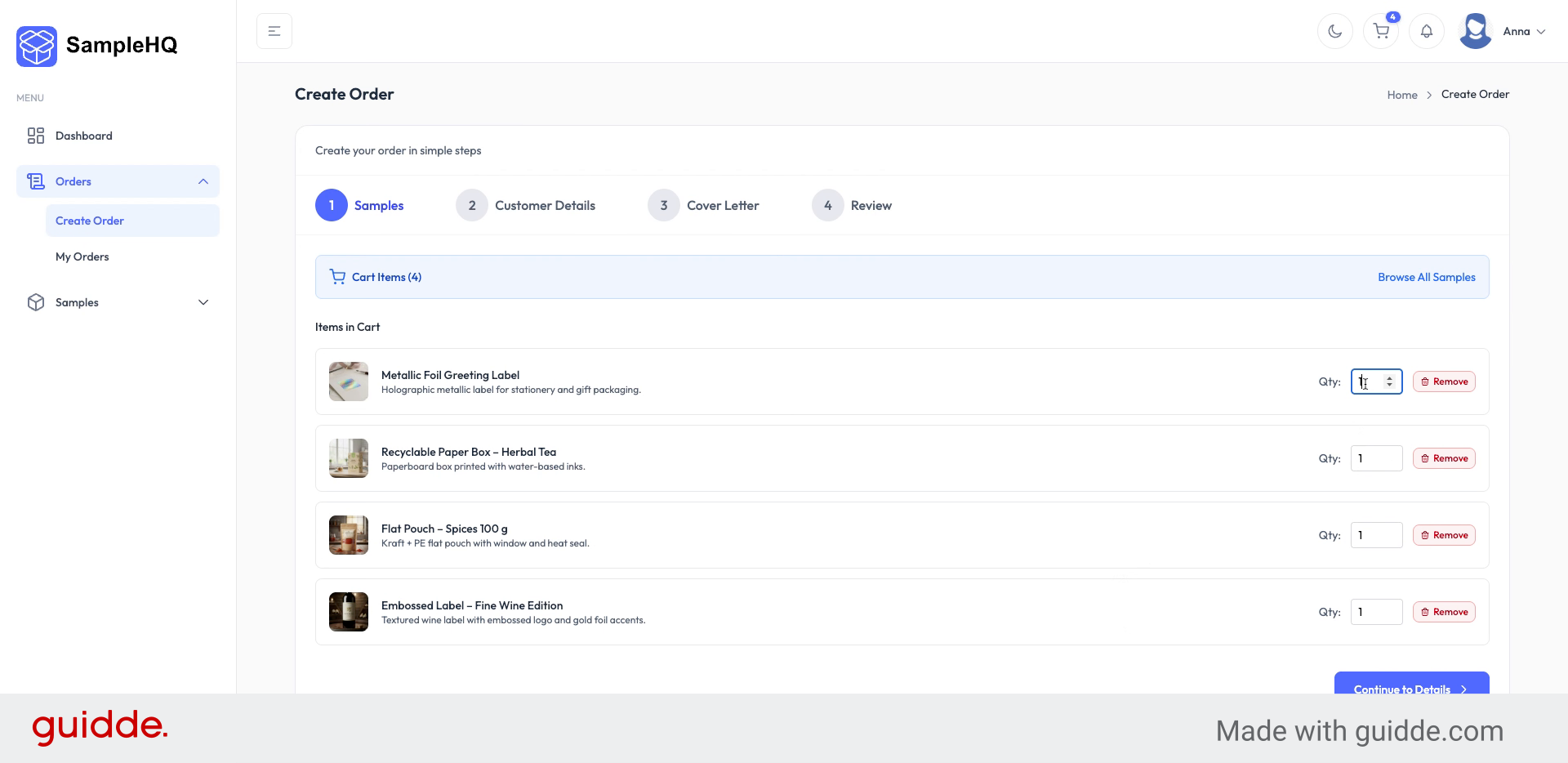
Task: Click Browse All Samples link
Action: coord(1426,277)
